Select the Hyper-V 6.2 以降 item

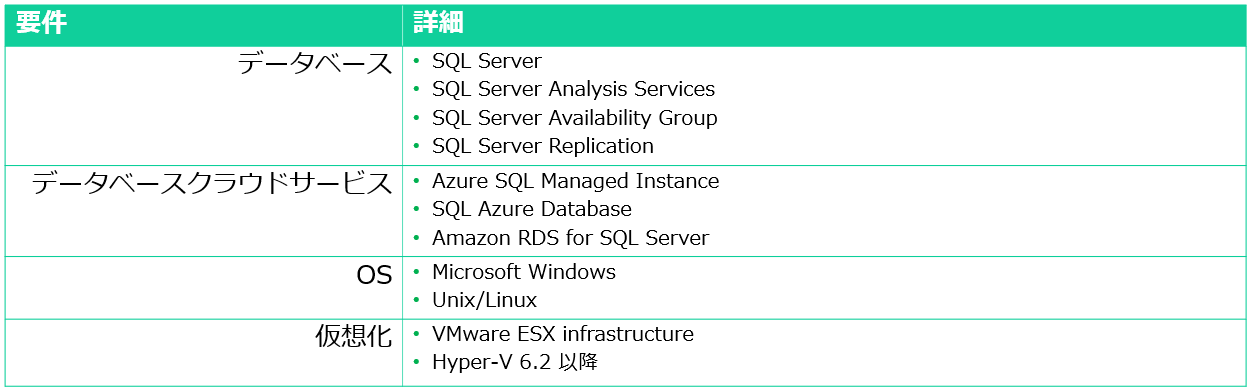click(x=515, y=362)
